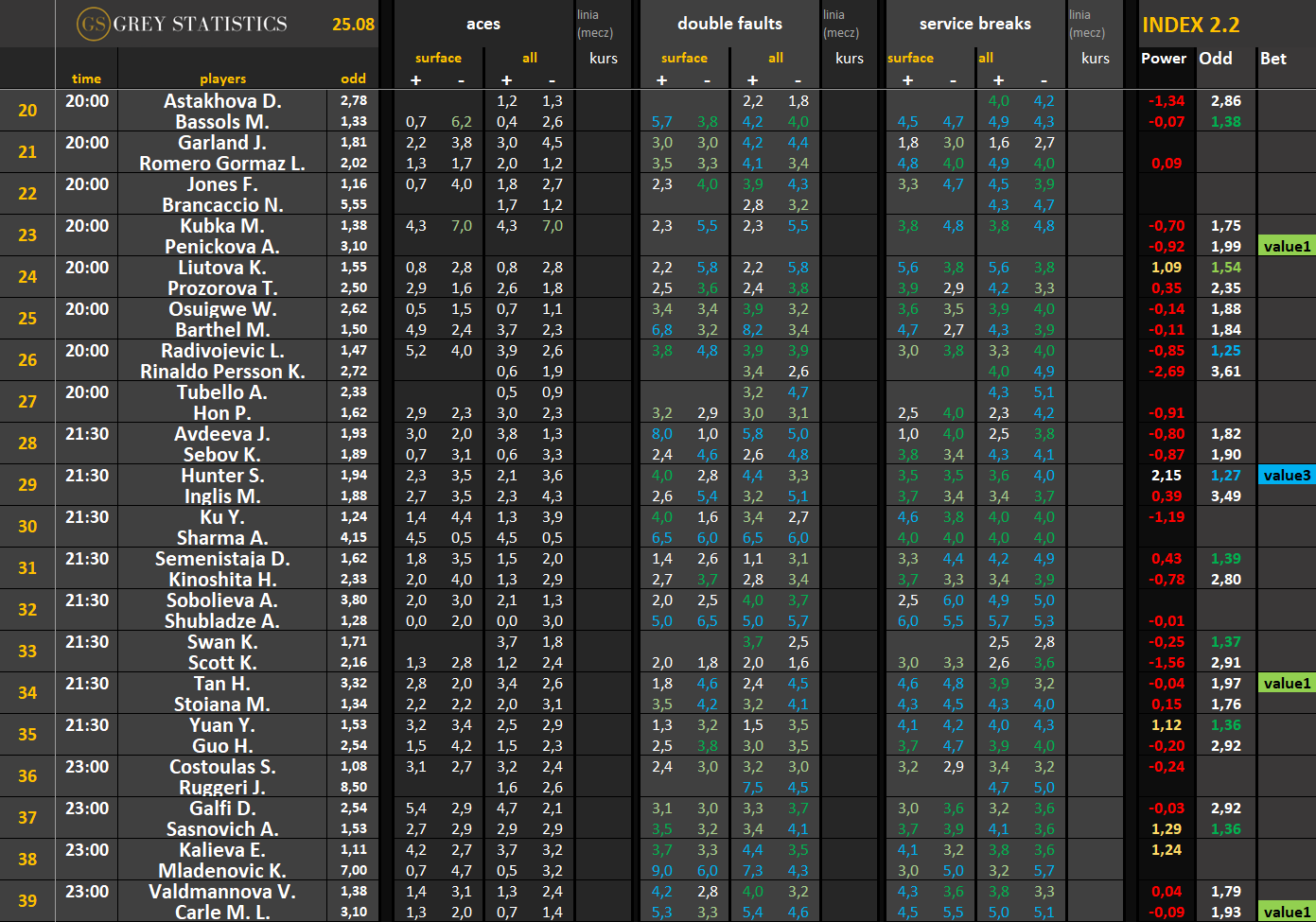
Task: Click player name Astakhova D.
Action: click(x=222, y=101)
